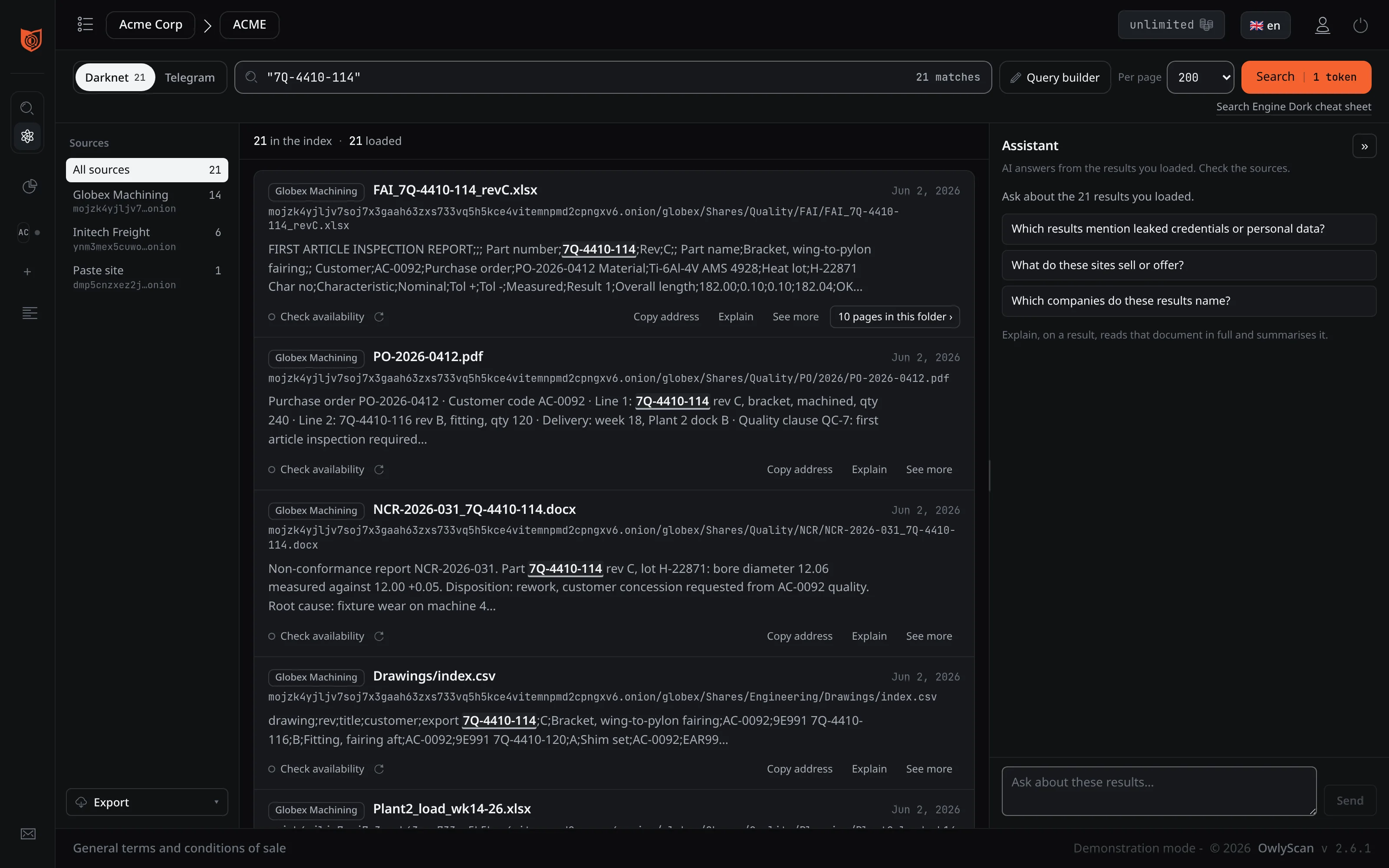
Task: Refresh availability for FAI_7Q-4410-114_revC.xlsx
Action: tap(379, 317)
